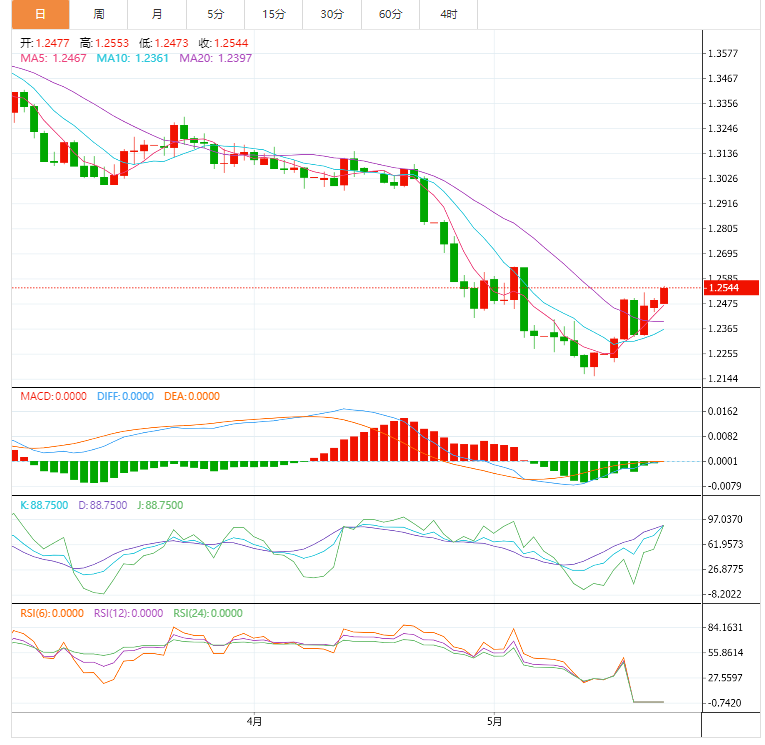This screenshot has height=745, width=765.
Task: Click the D: 88.7500 KDJ label
Action: point(102,505)
